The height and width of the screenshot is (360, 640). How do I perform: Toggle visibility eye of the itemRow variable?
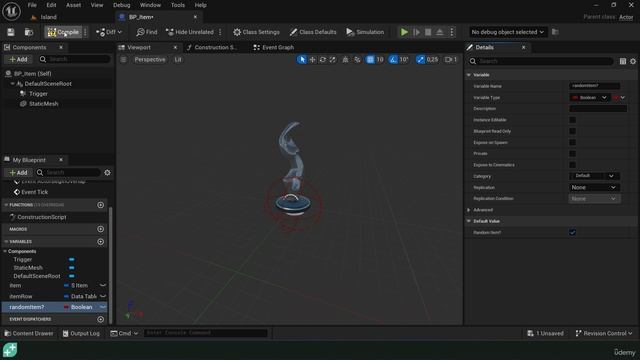tap(103, 296)
